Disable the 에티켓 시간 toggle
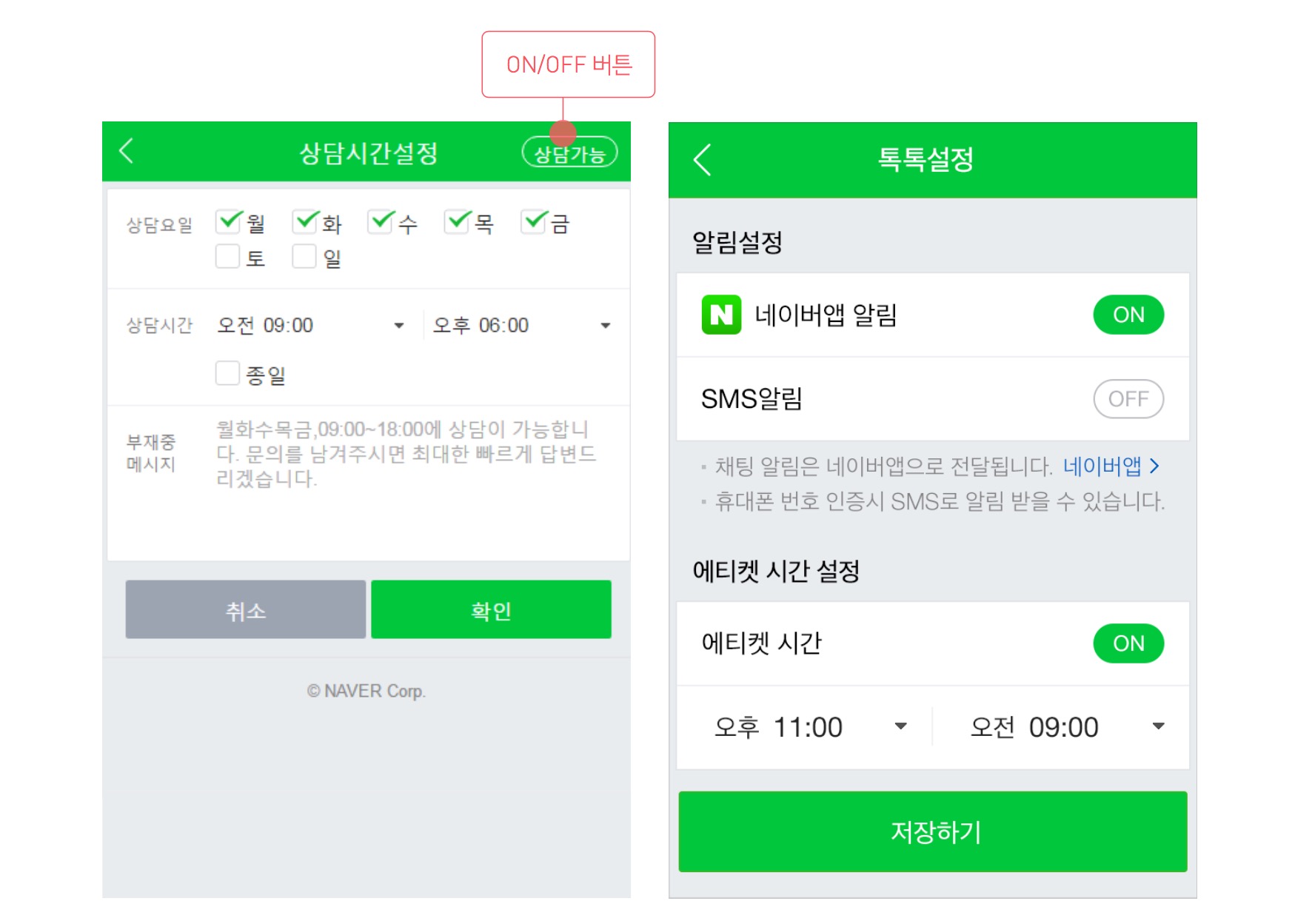Image resolution: width=1312 pixels, height=924 pixels. point(1128,643)
